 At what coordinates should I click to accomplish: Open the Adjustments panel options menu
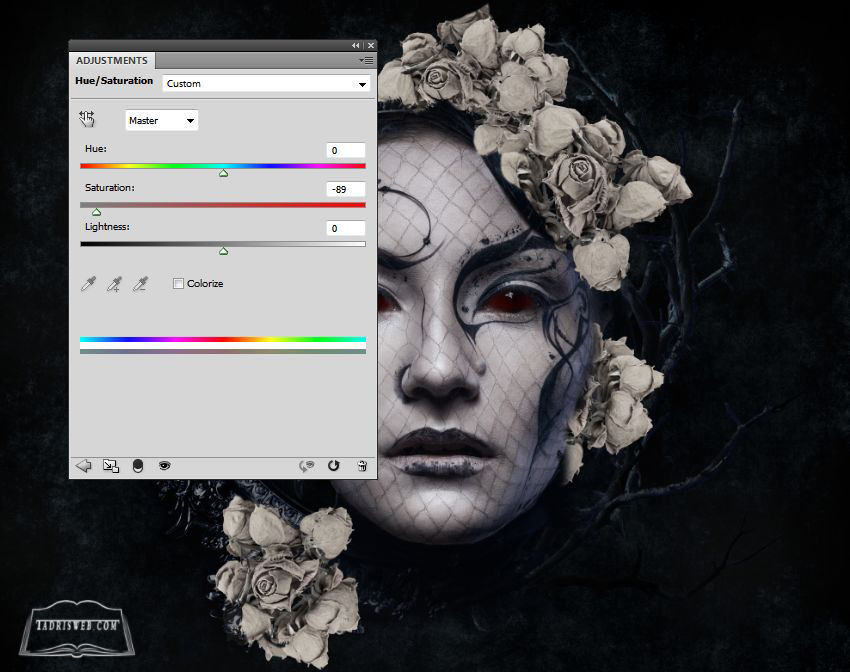366,61
